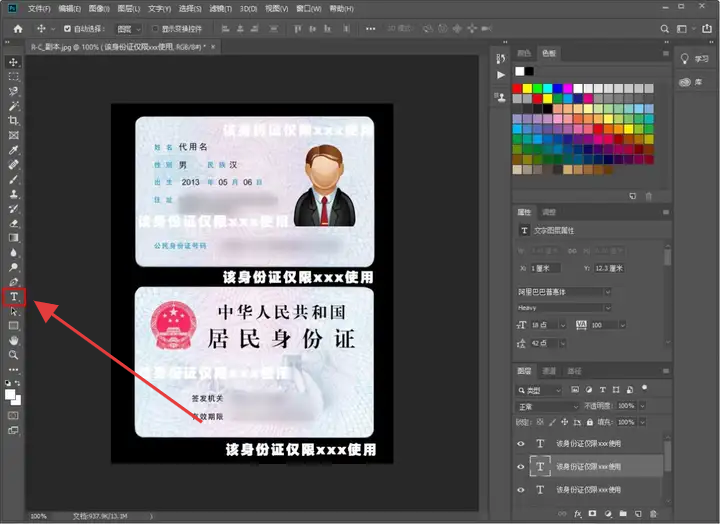Open the 窗口(W) menu

(x=309, y=9)
